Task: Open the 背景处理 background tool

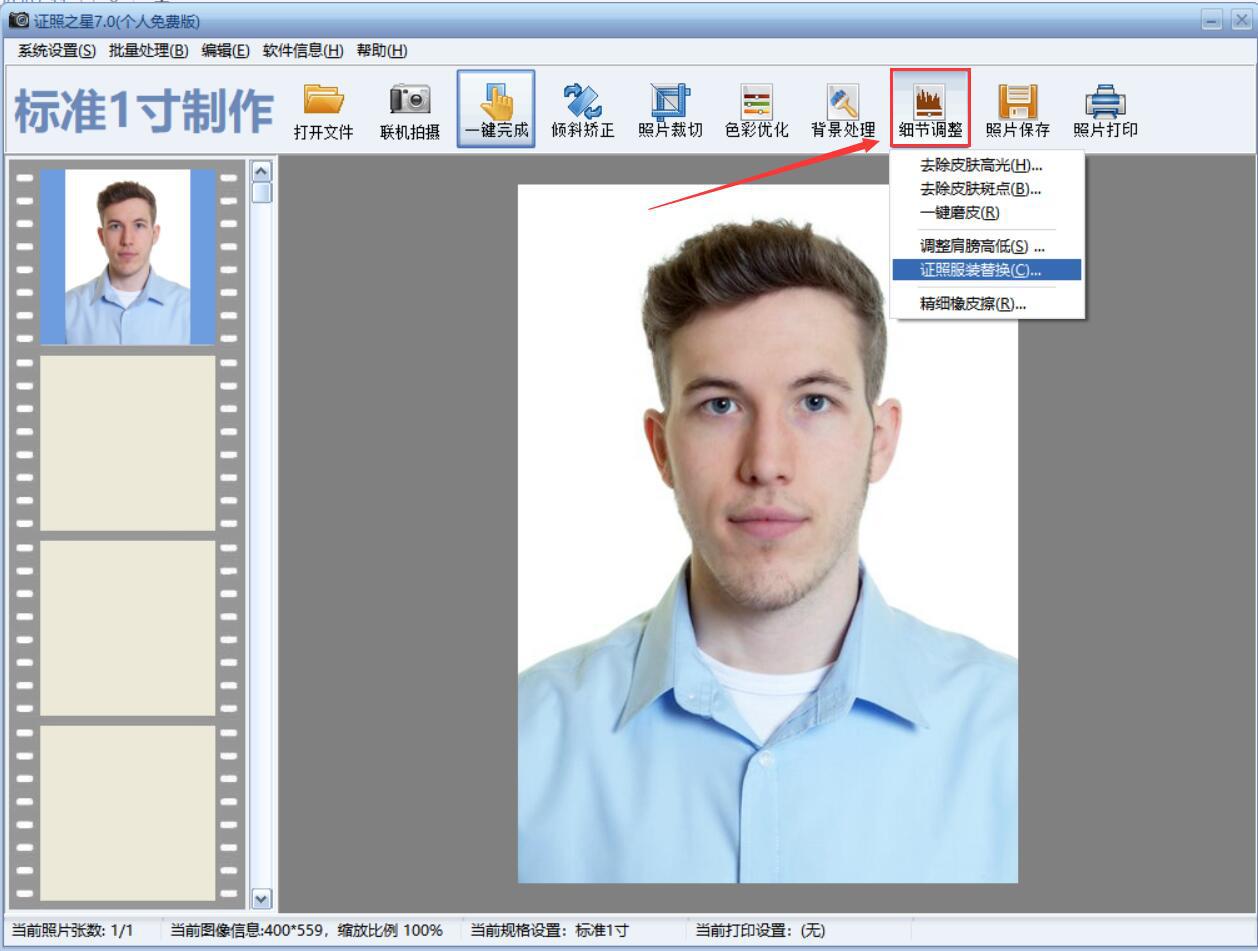Action: tap(842, 101)
